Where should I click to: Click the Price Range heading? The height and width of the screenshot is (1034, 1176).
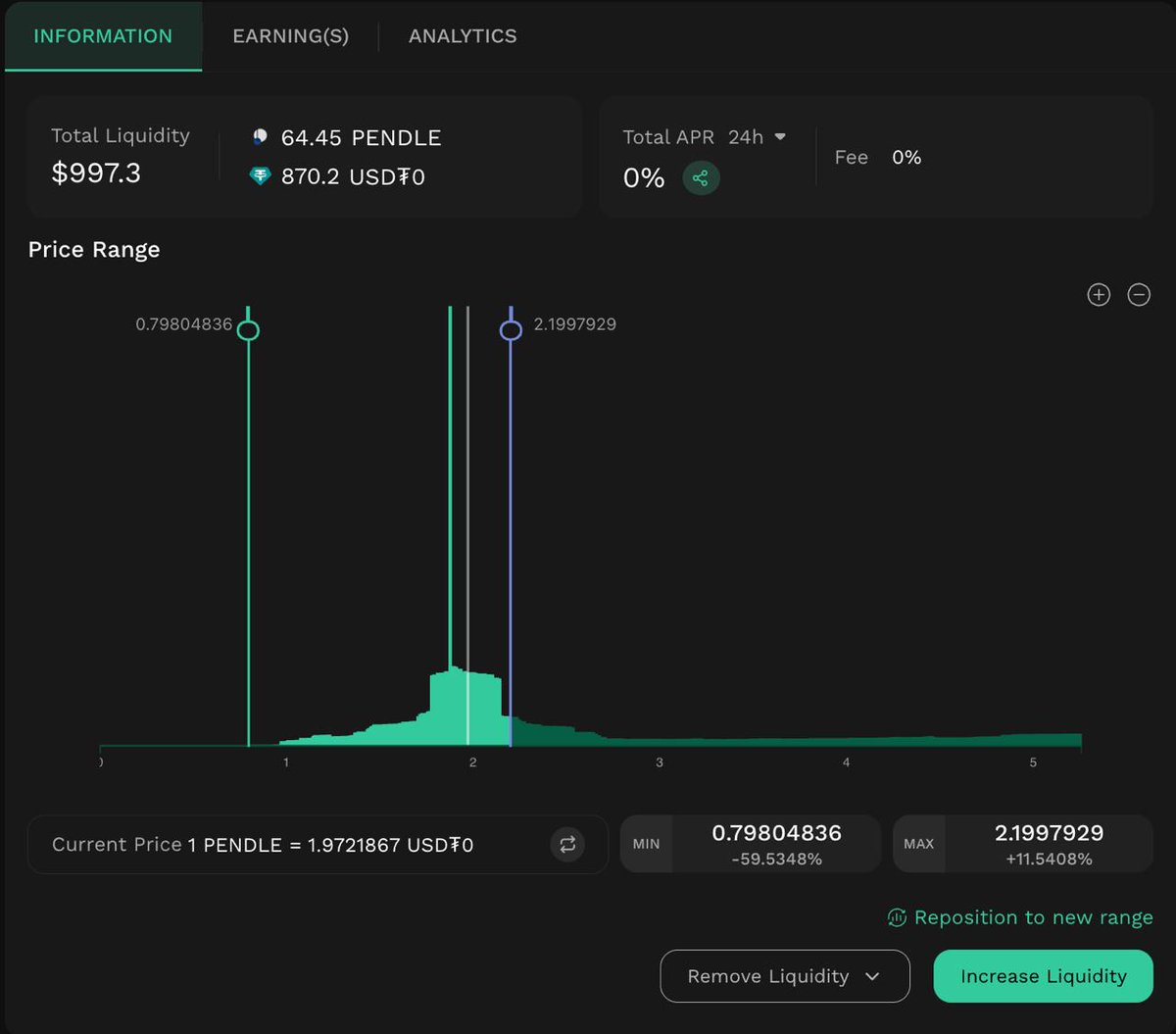(x=94, y=250)
